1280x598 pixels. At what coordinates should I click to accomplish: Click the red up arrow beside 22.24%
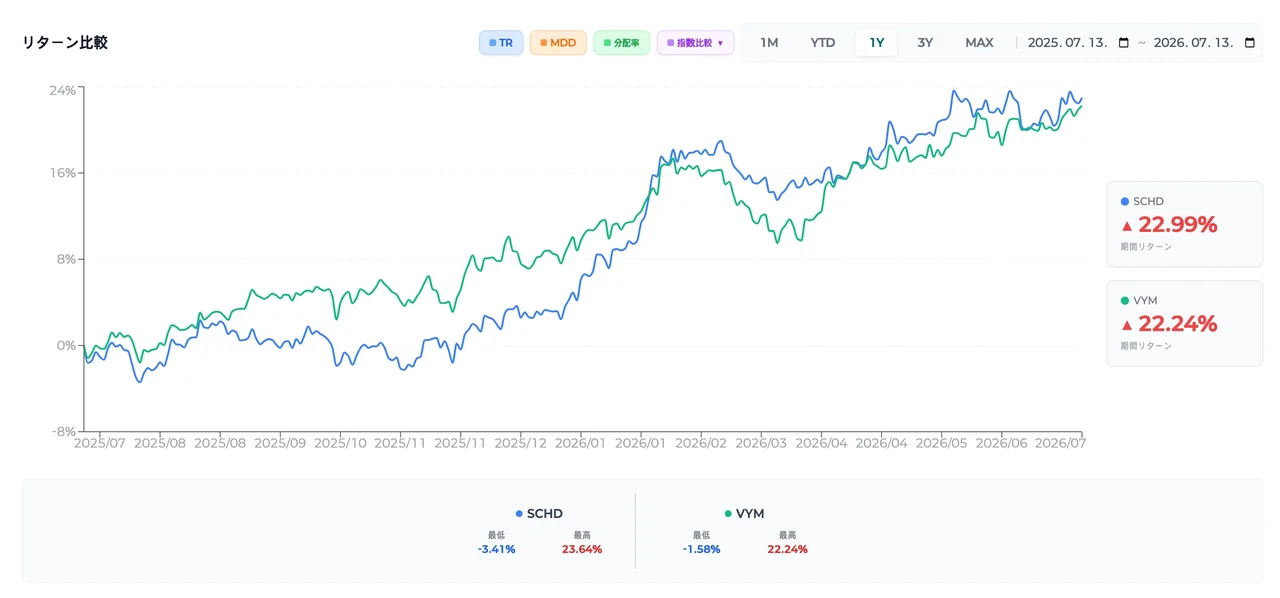(x=1127, y=325)
